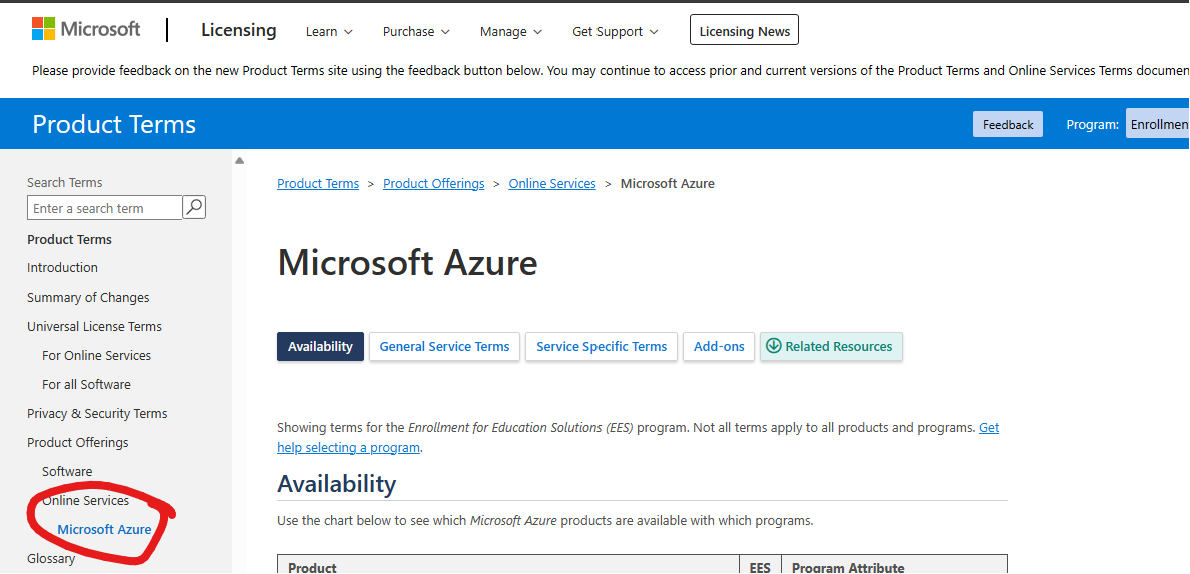
Task: Switch to the Add-ons tab
Action: click(x=719, y=346)
